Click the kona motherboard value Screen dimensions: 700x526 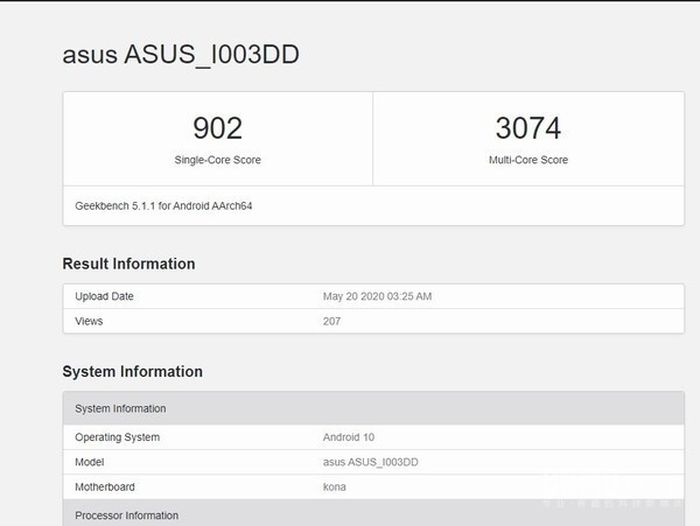click(x=333, y=487)
